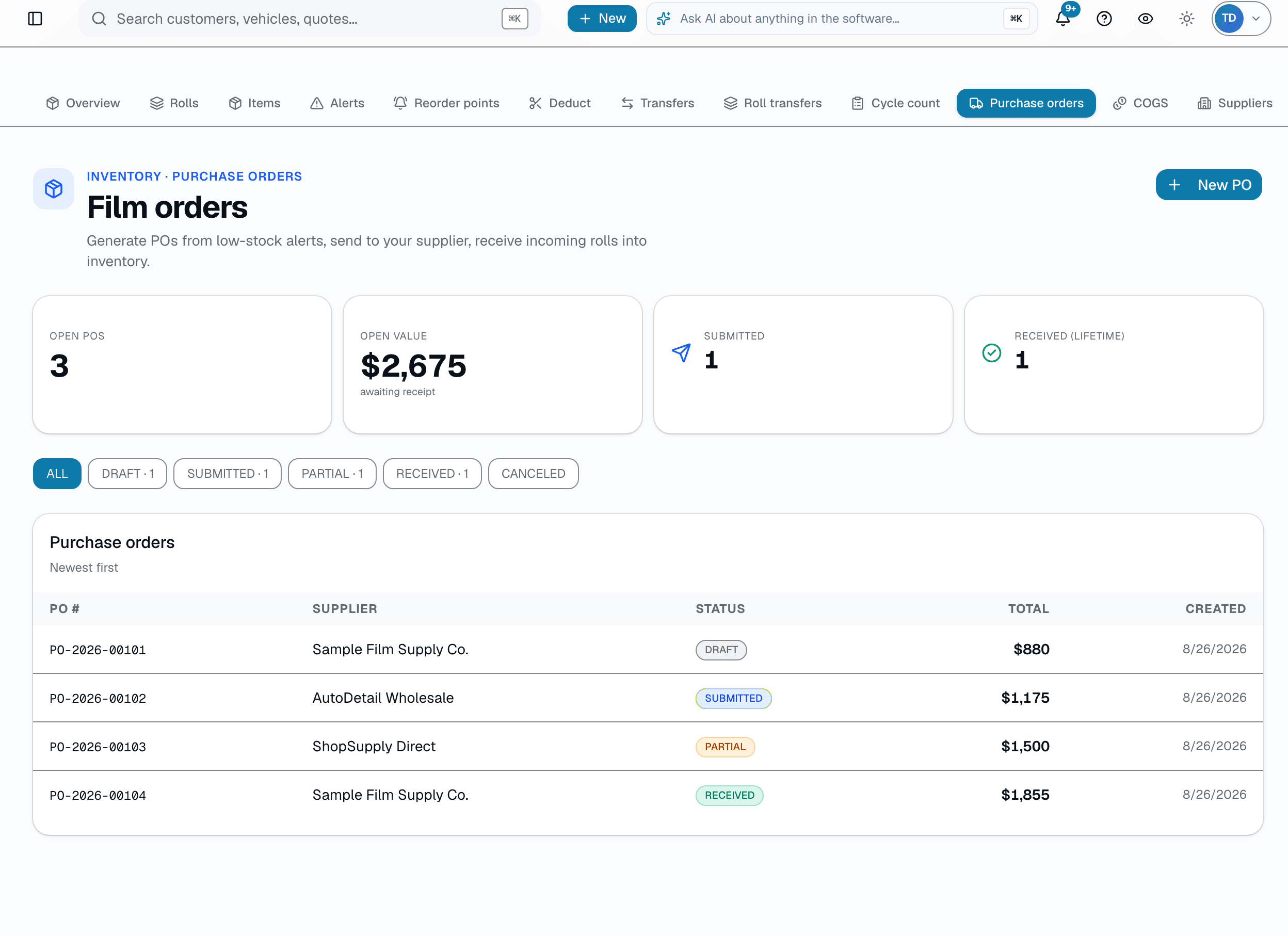
Task: Toggle the sidebar panel icon
Action: [35, 19]
